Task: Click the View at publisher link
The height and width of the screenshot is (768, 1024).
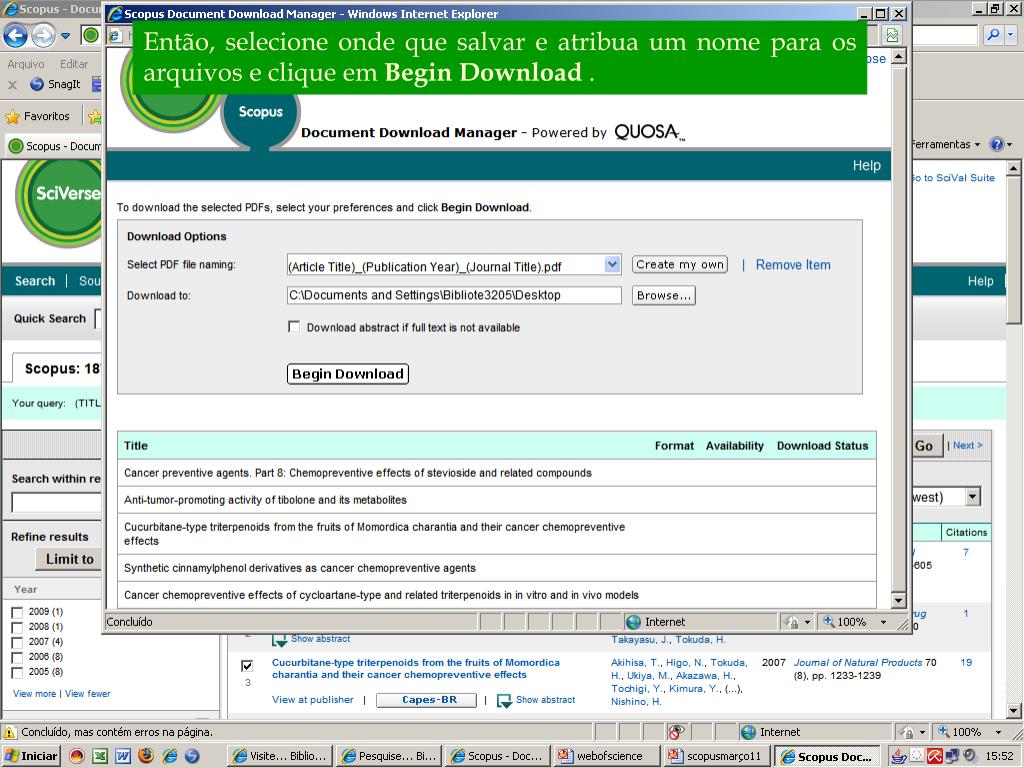Action: (312, 699)
